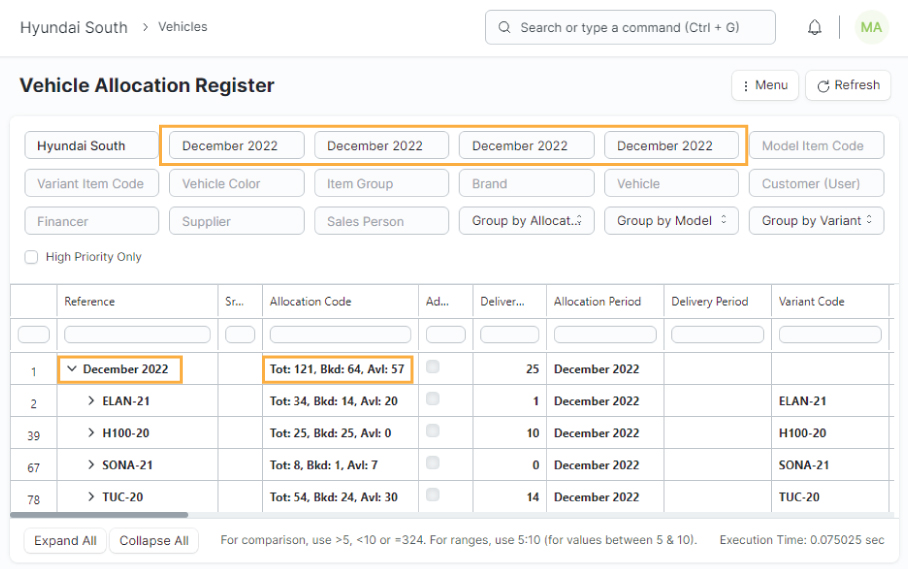Click the Variant Code column header

click(x=830, y=301)
